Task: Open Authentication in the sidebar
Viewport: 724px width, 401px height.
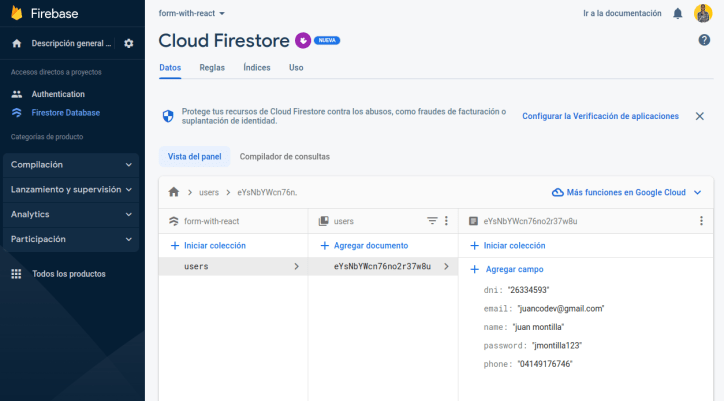Action: pyautogui.click(x=58, y=94)
